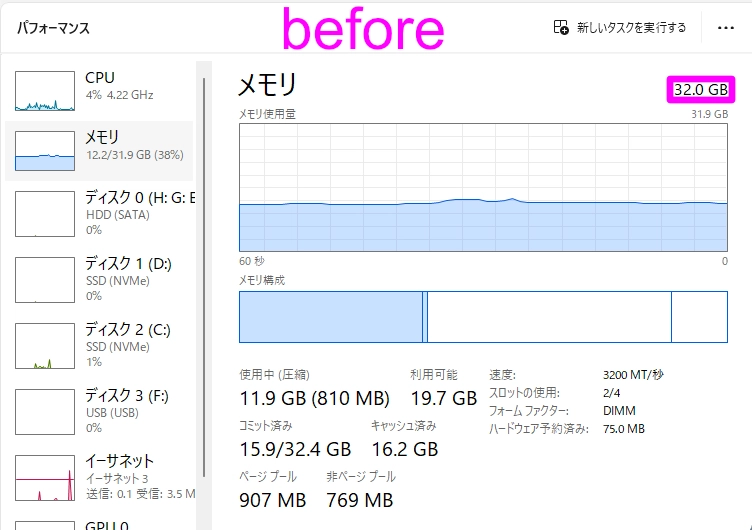Click the CPU label in sidebar
The height and width of the screenshot is (530, 752).
click(x=100, y=78)
